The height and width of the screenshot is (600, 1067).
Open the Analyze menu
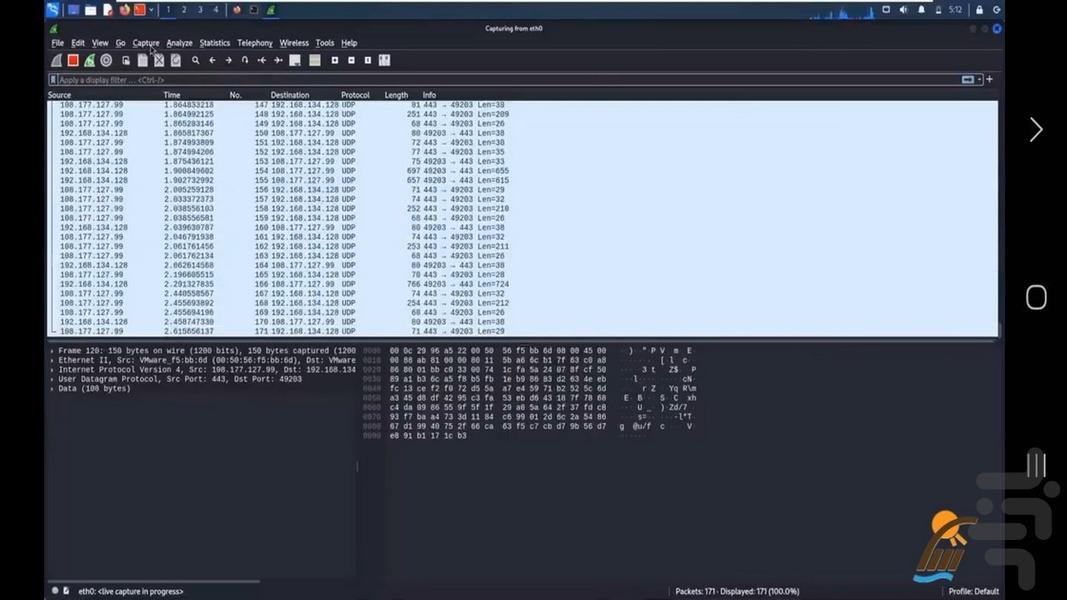[179, 43]
